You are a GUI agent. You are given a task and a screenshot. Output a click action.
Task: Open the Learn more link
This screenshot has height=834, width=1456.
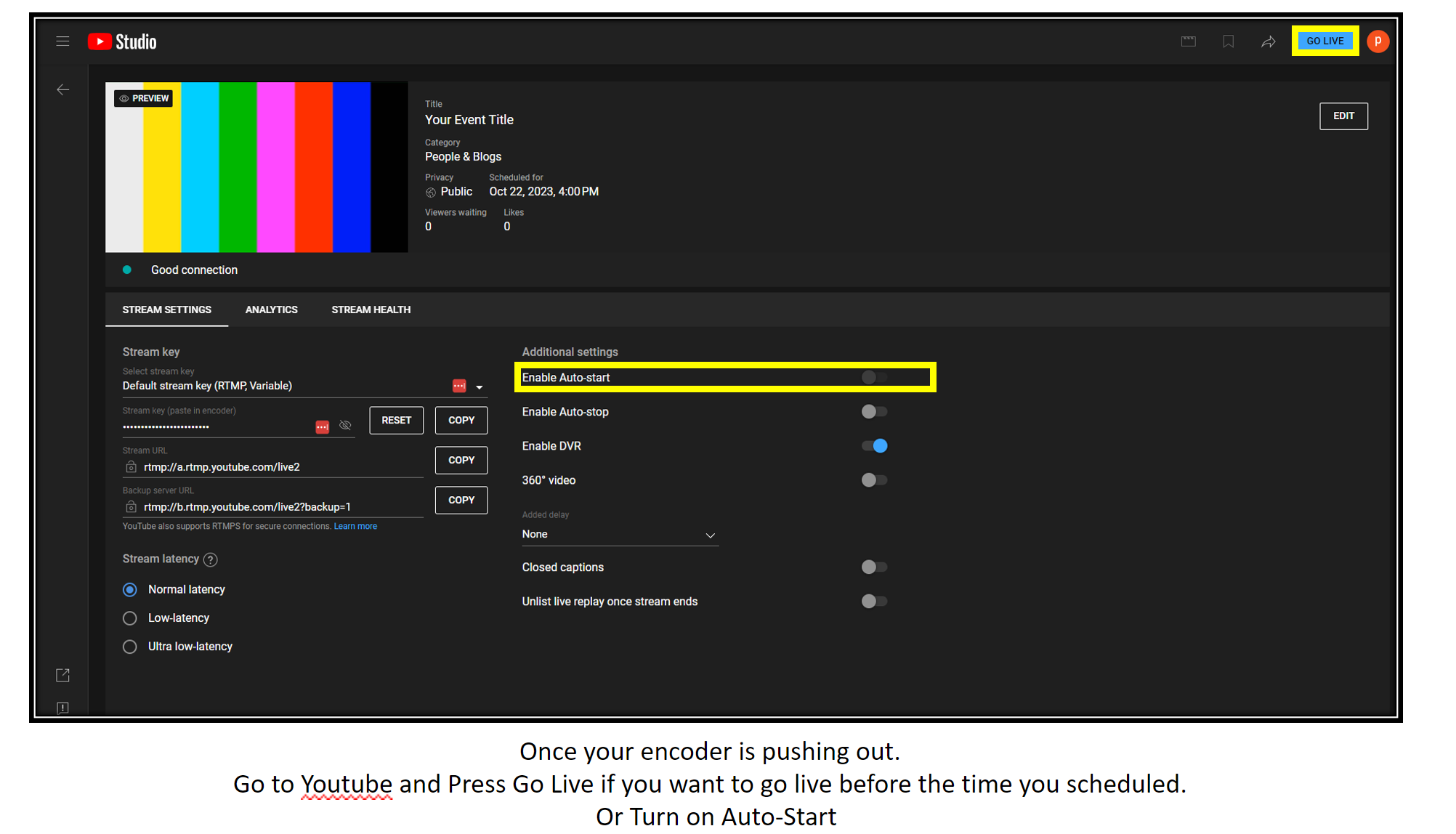355,527
